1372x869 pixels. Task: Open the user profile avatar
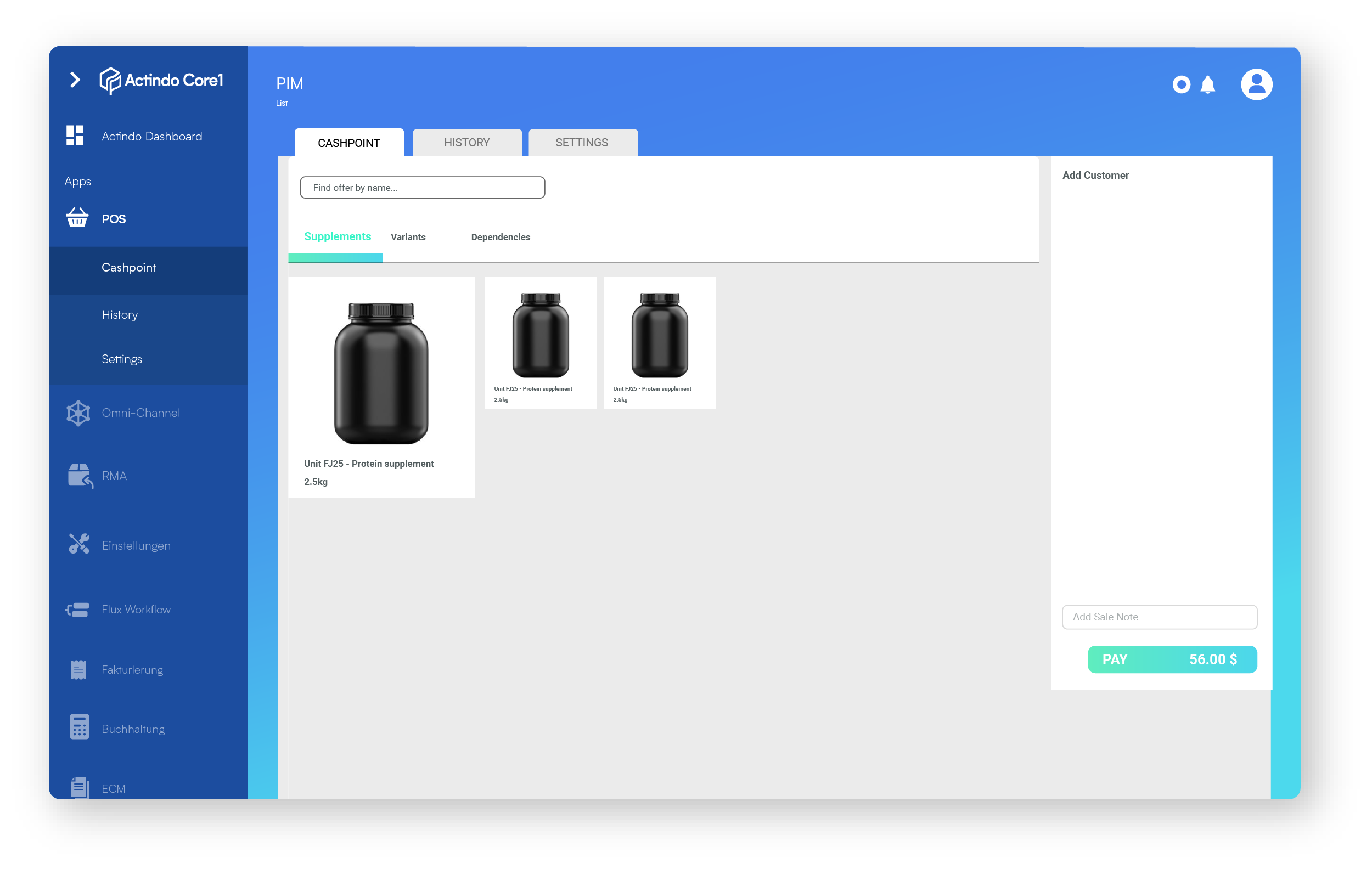tap(1257, 84)
